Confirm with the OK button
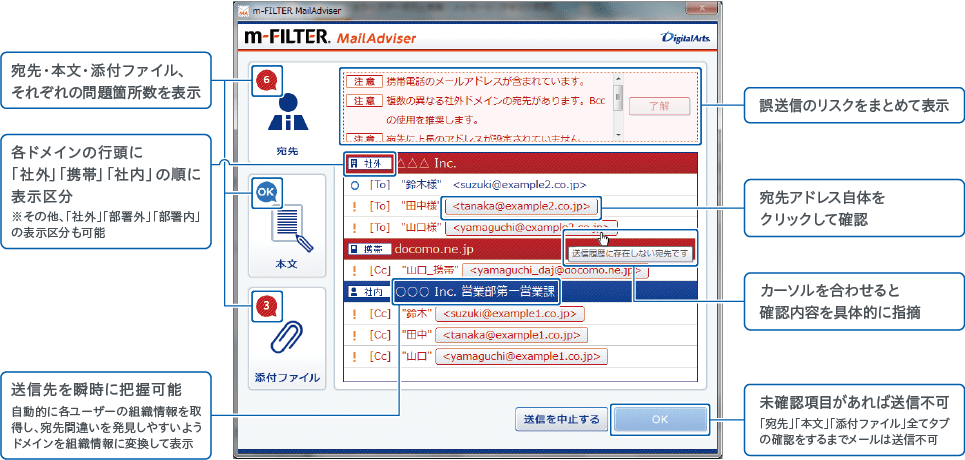Viewport: 965px width, 460px height. click(659, 419)
